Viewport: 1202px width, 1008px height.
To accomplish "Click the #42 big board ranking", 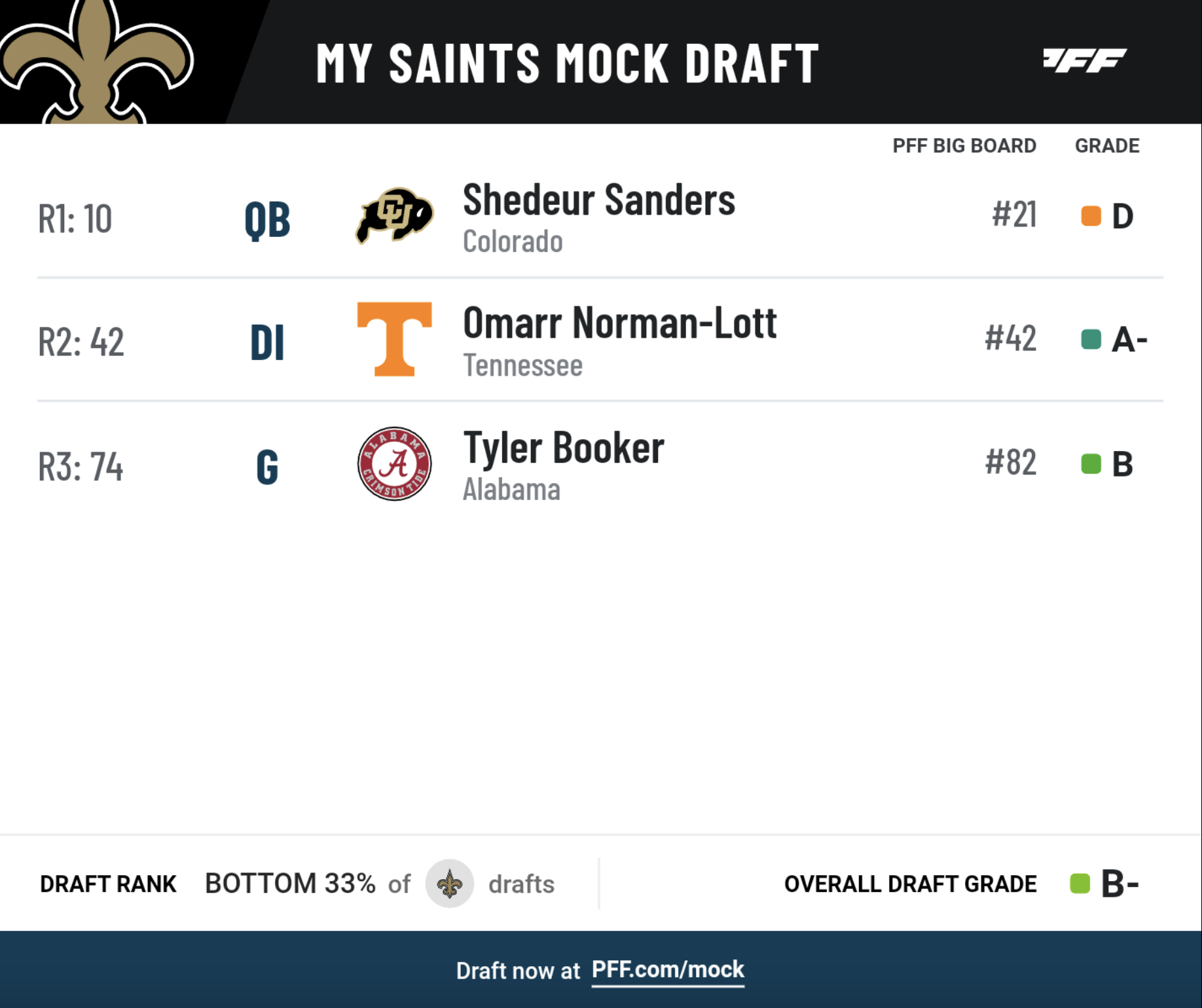I will pos(1010,339).
